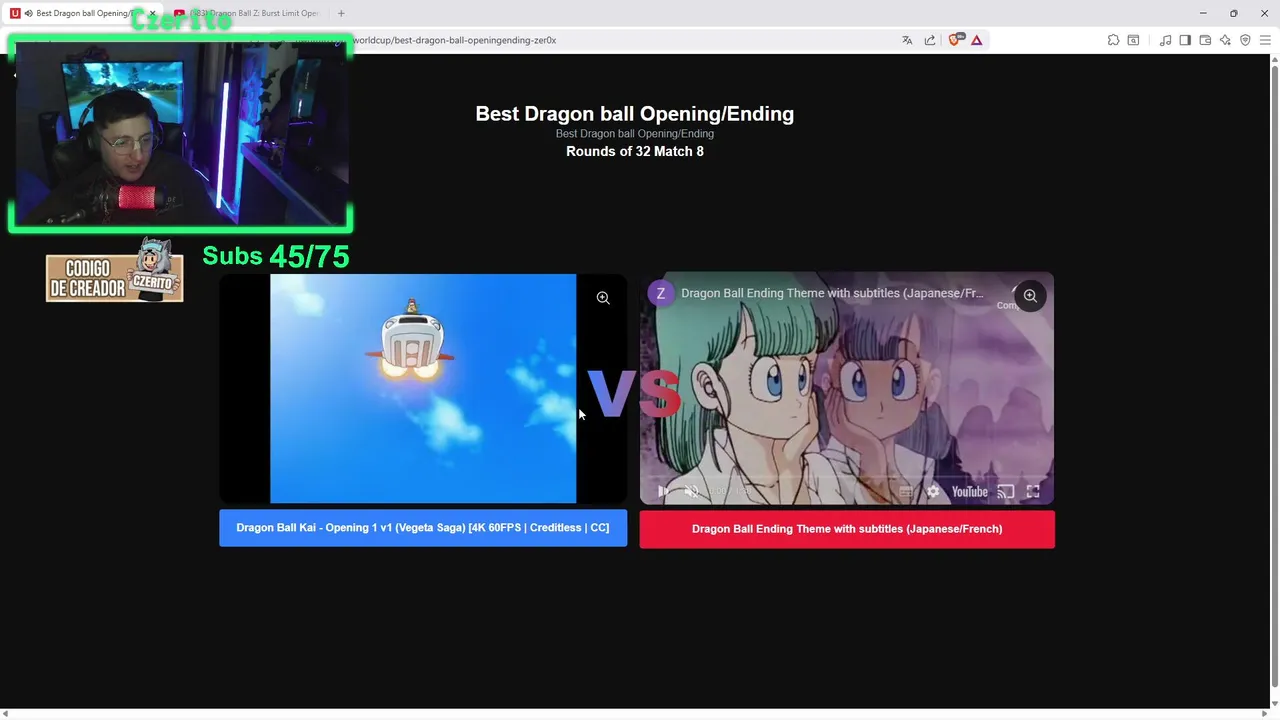1280x720 pixels.
Task: Click the tab search icon
Action: 1133,40
